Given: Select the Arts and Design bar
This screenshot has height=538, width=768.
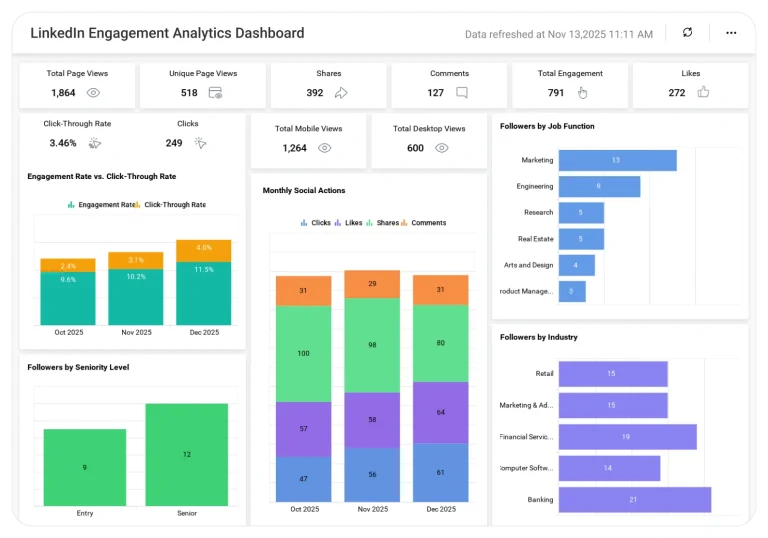Looking at the screenshot, I should click(x=577, y=265).
